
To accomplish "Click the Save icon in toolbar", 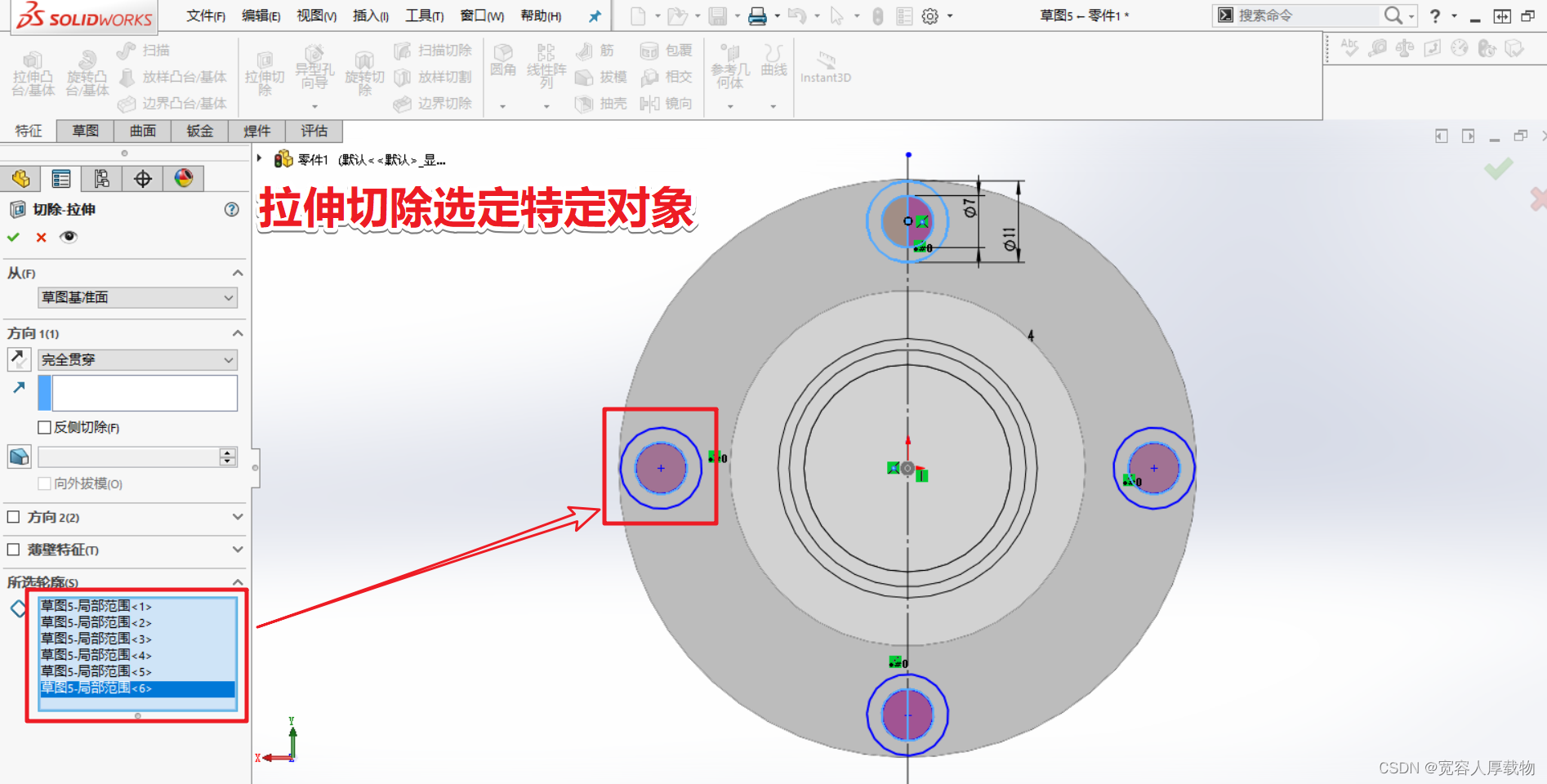I will [x=717, y=16].
